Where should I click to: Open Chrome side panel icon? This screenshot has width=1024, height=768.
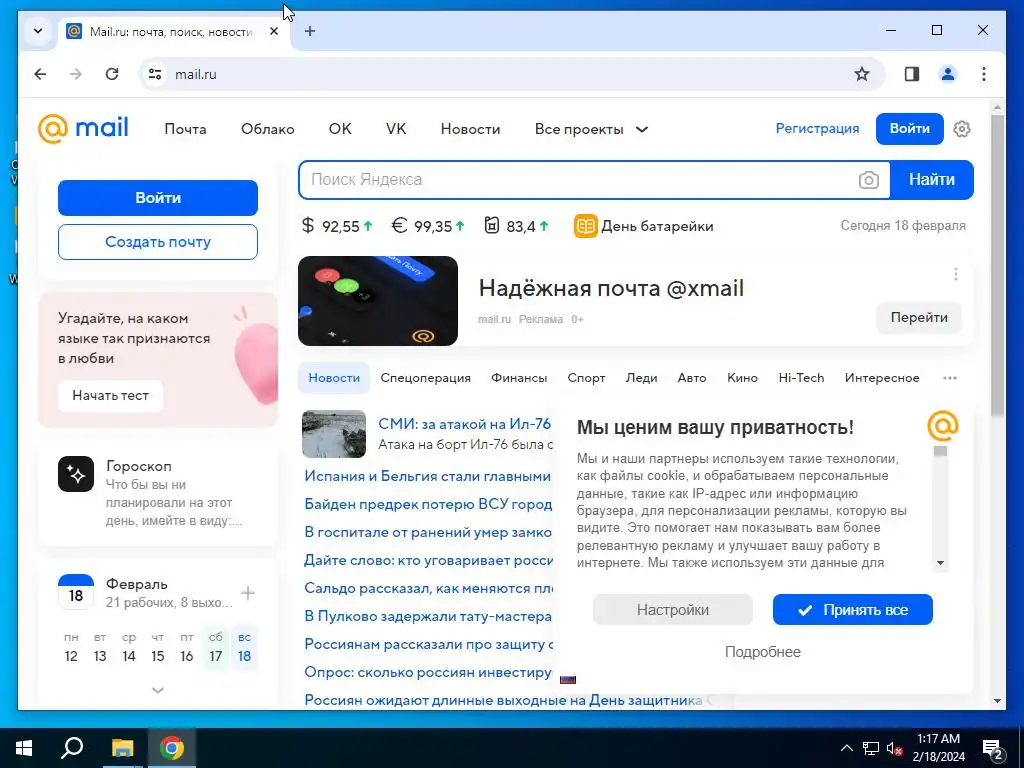coord(912,74)
